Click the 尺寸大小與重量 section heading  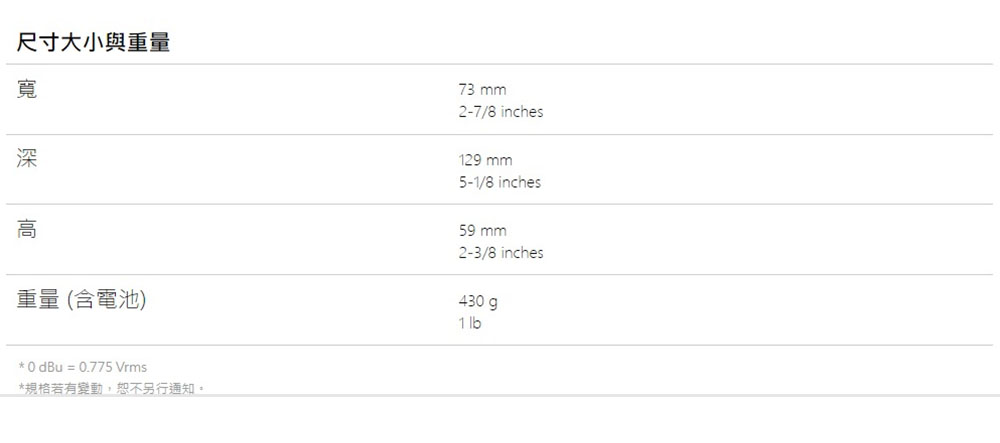pyautogui.click(x=93, y=43)
